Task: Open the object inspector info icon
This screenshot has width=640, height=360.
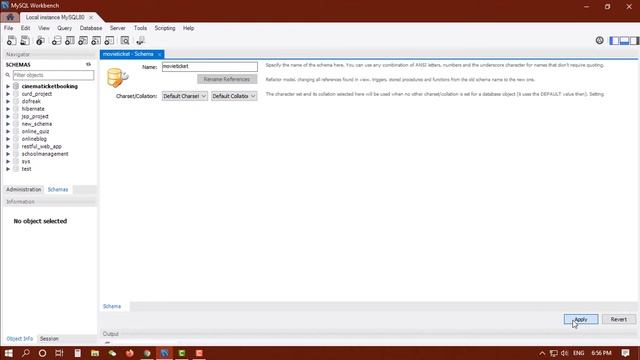Action: [x=40, y=40]
